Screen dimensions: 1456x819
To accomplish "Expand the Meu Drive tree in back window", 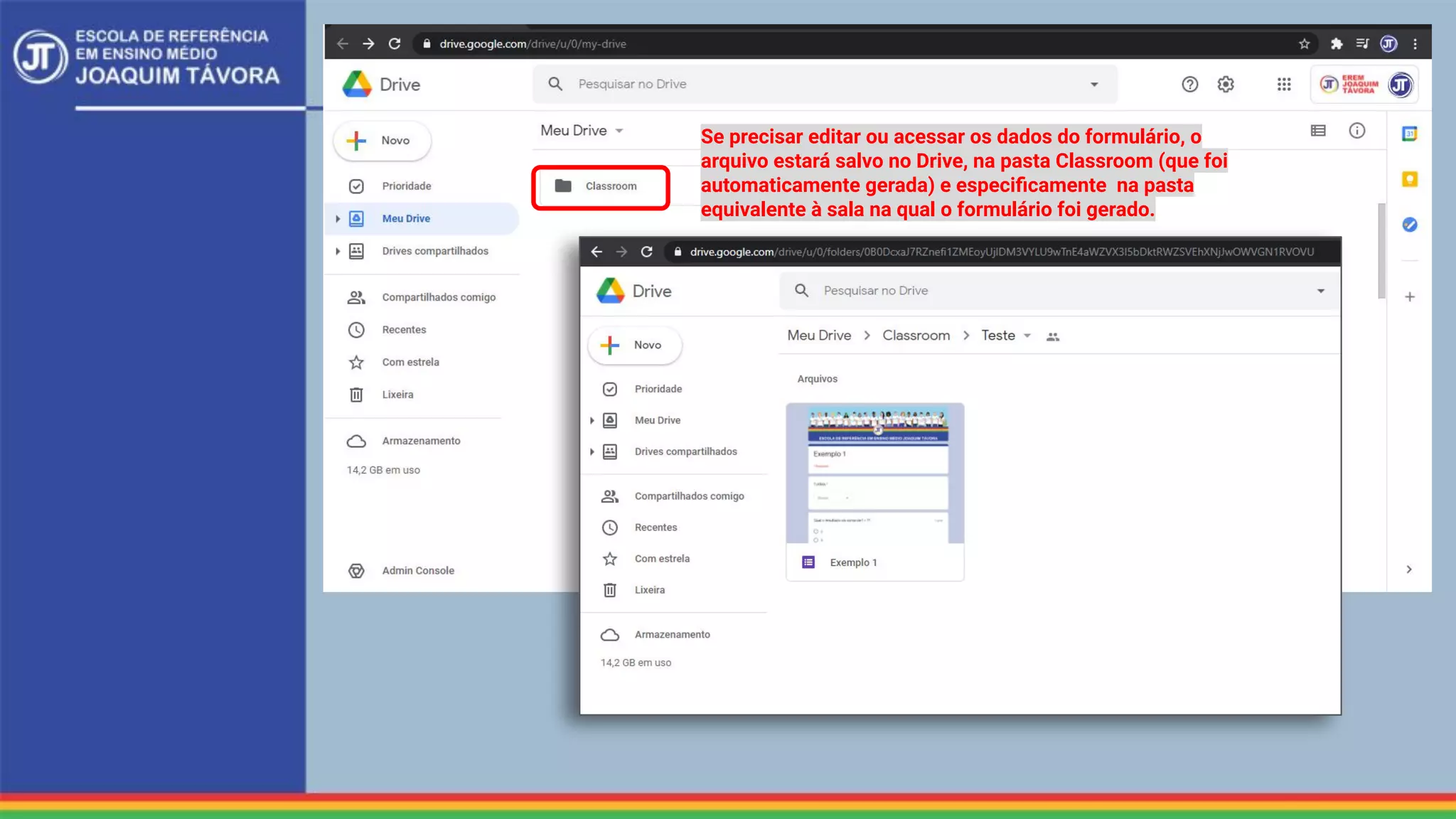I will tap(338, 219).
